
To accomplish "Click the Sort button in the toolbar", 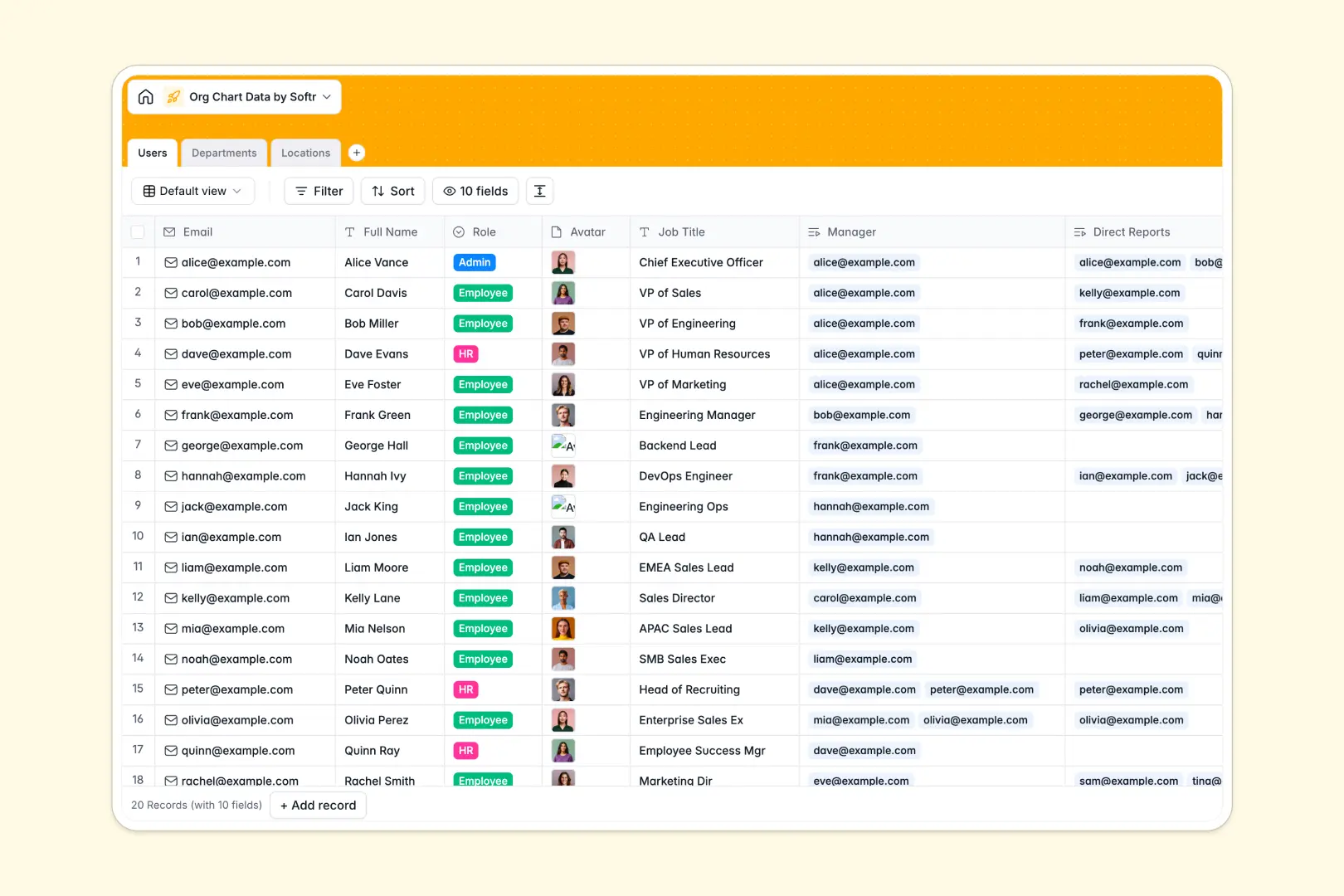I will point(392,191).
